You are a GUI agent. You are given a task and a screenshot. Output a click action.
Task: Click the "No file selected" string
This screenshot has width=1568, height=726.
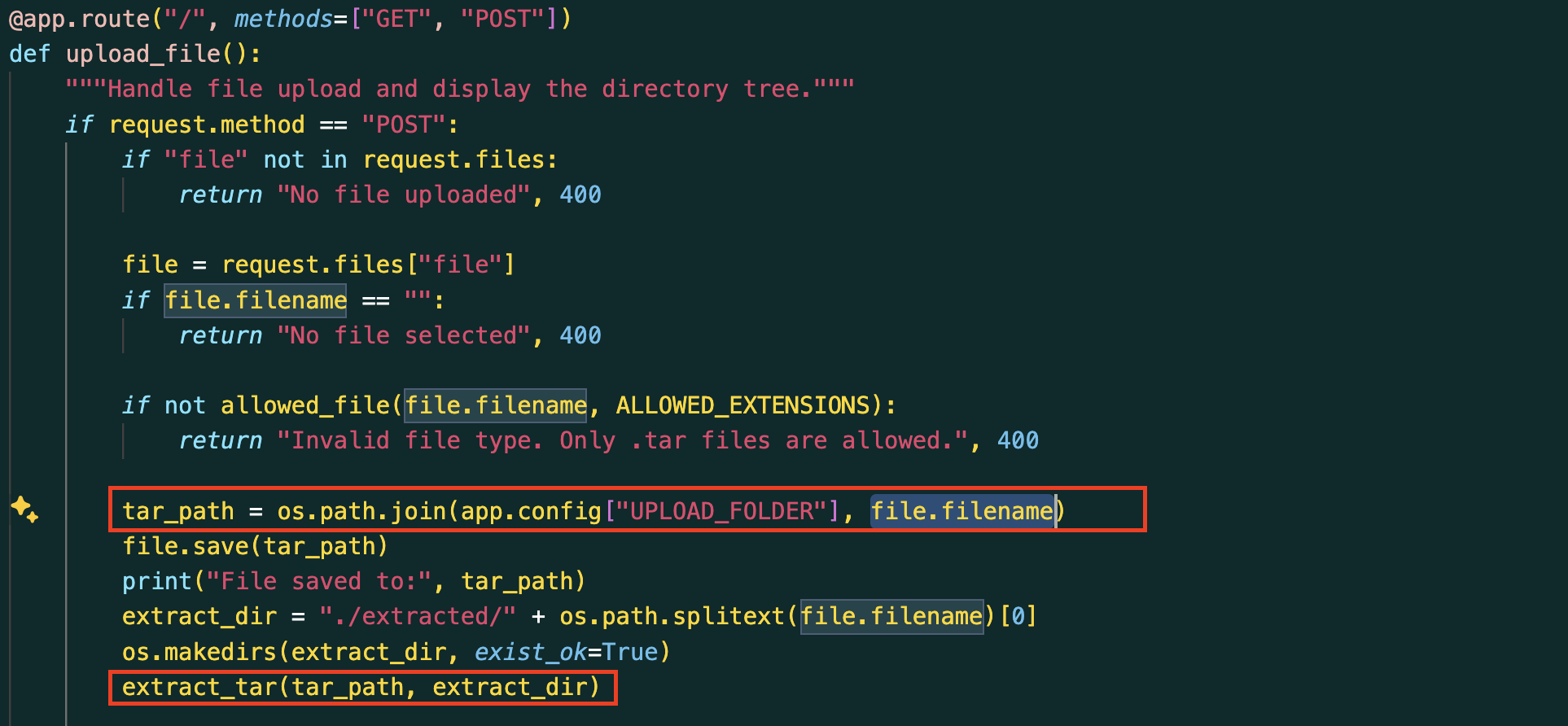404,335
